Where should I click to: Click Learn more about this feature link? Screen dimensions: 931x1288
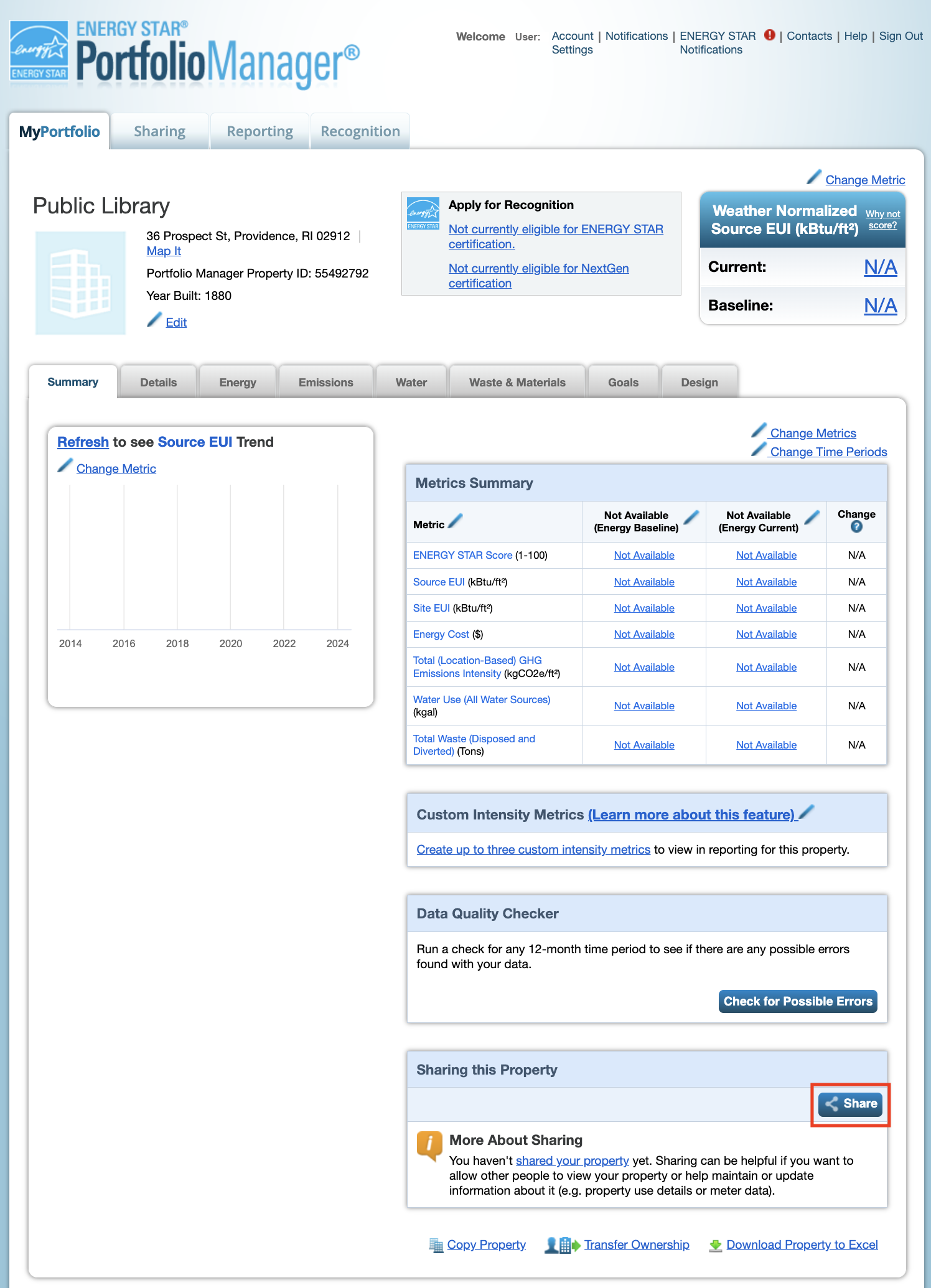tap(691, 814)
